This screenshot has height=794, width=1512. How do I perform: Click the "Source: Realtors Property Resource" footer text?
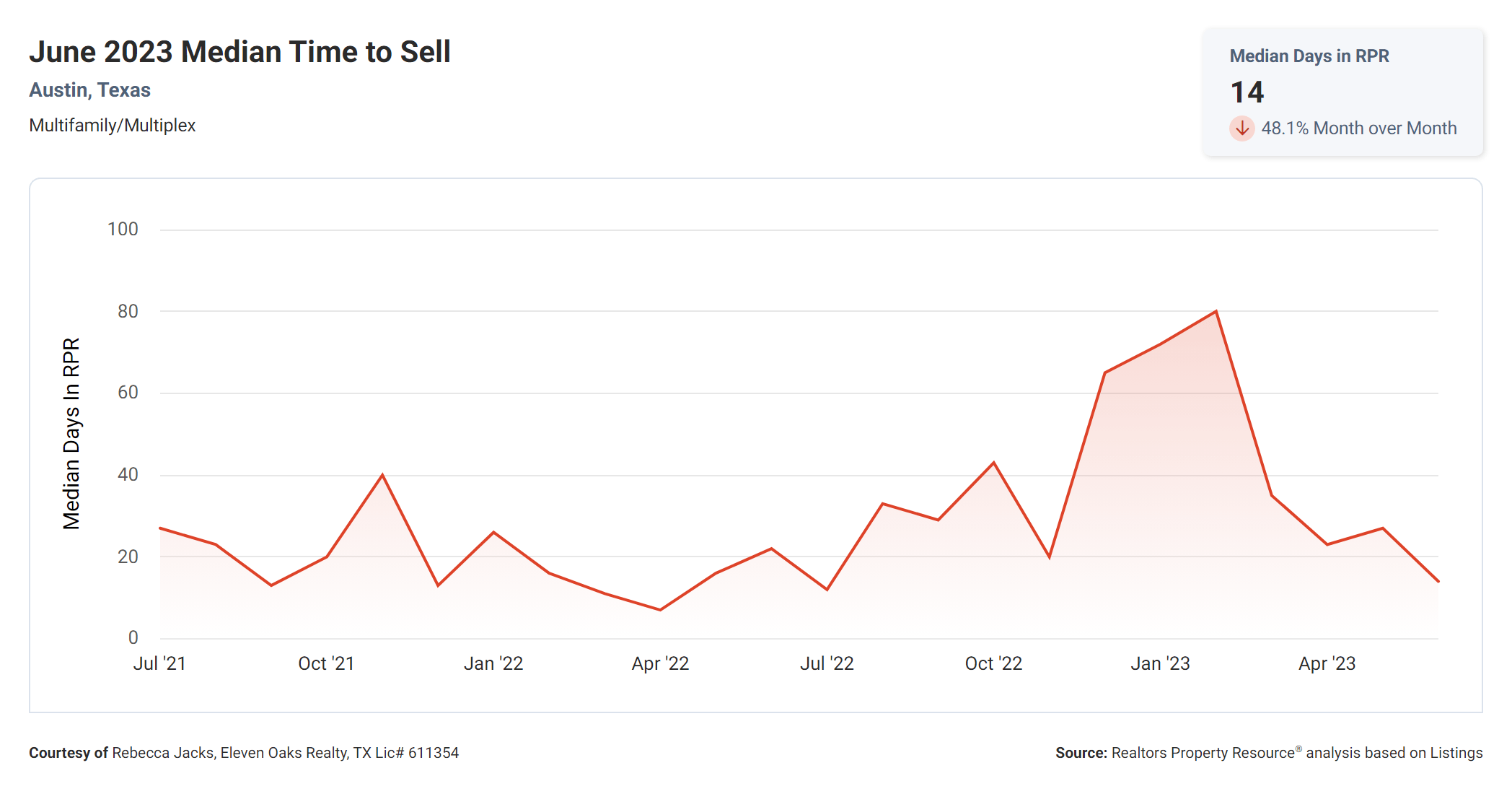point(1268,753)
